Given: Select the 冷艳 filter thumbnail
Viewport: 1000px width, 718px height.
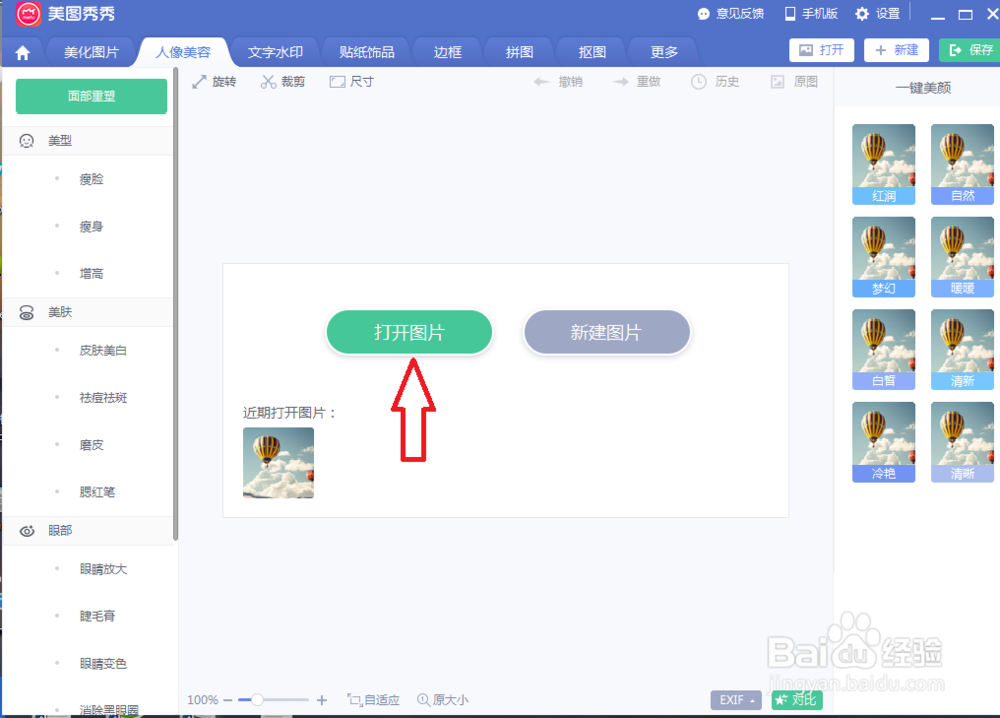Looking at the screenshot, I should pyautogui.click(x=883, y=441).
